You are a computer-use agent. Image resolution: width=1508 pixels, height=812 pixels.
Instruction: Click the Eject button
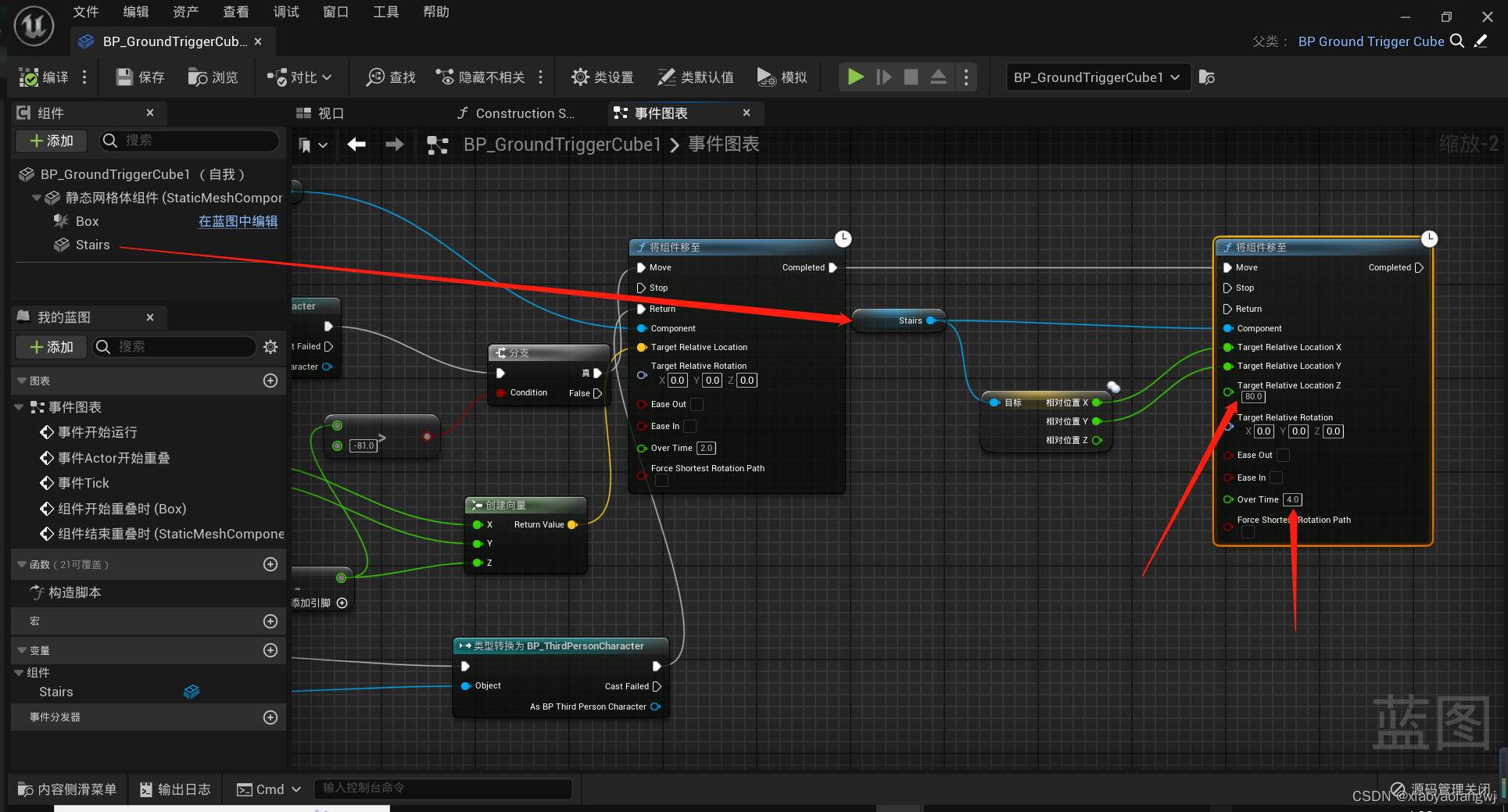click(938, 77)
